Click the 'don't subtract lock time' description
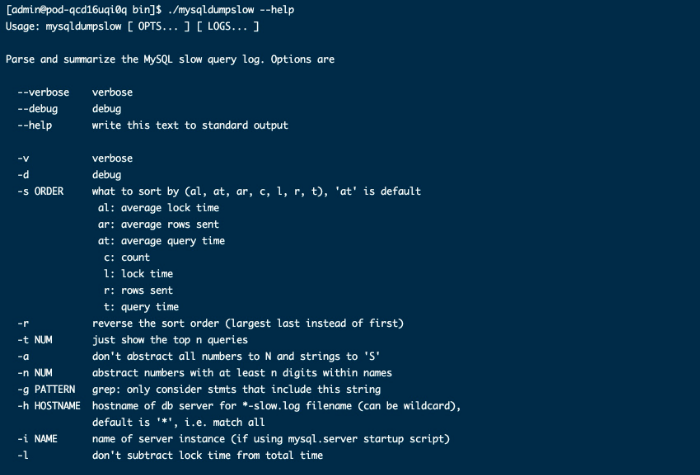This screenshot has width=700, height=475. [207, 455]
